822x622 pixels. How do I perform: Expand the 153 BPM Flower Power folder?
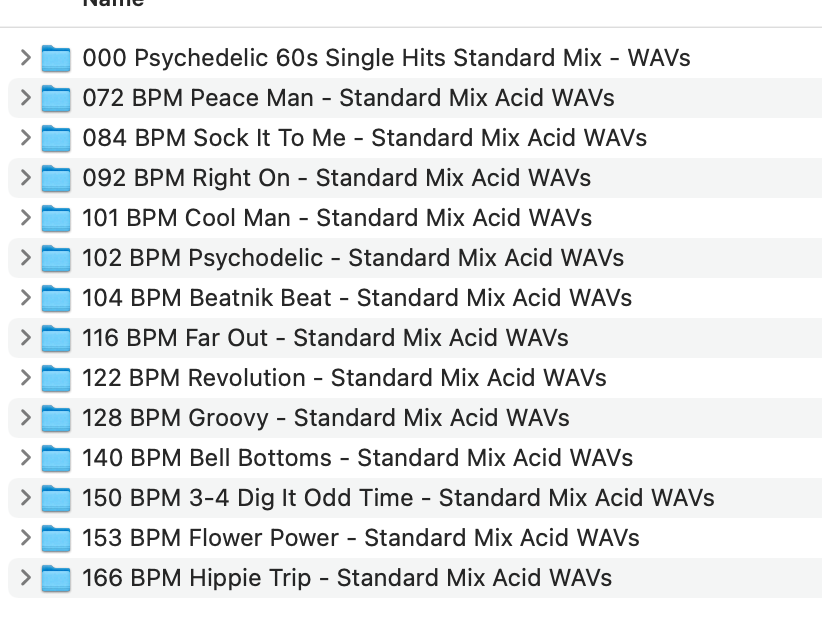click(26, 538)
